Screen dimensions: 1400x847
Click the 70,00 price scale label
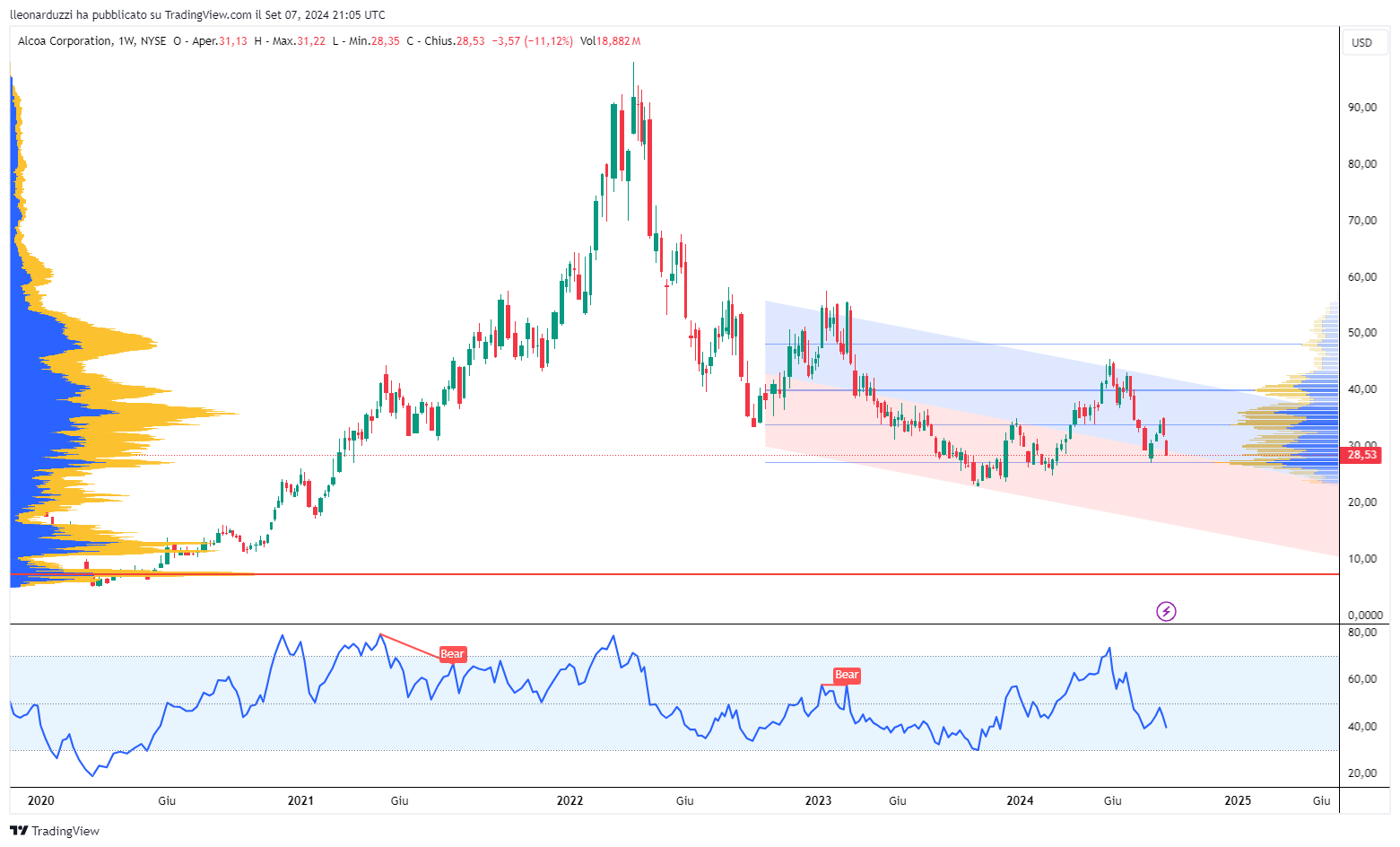(x=1362, y=221)
